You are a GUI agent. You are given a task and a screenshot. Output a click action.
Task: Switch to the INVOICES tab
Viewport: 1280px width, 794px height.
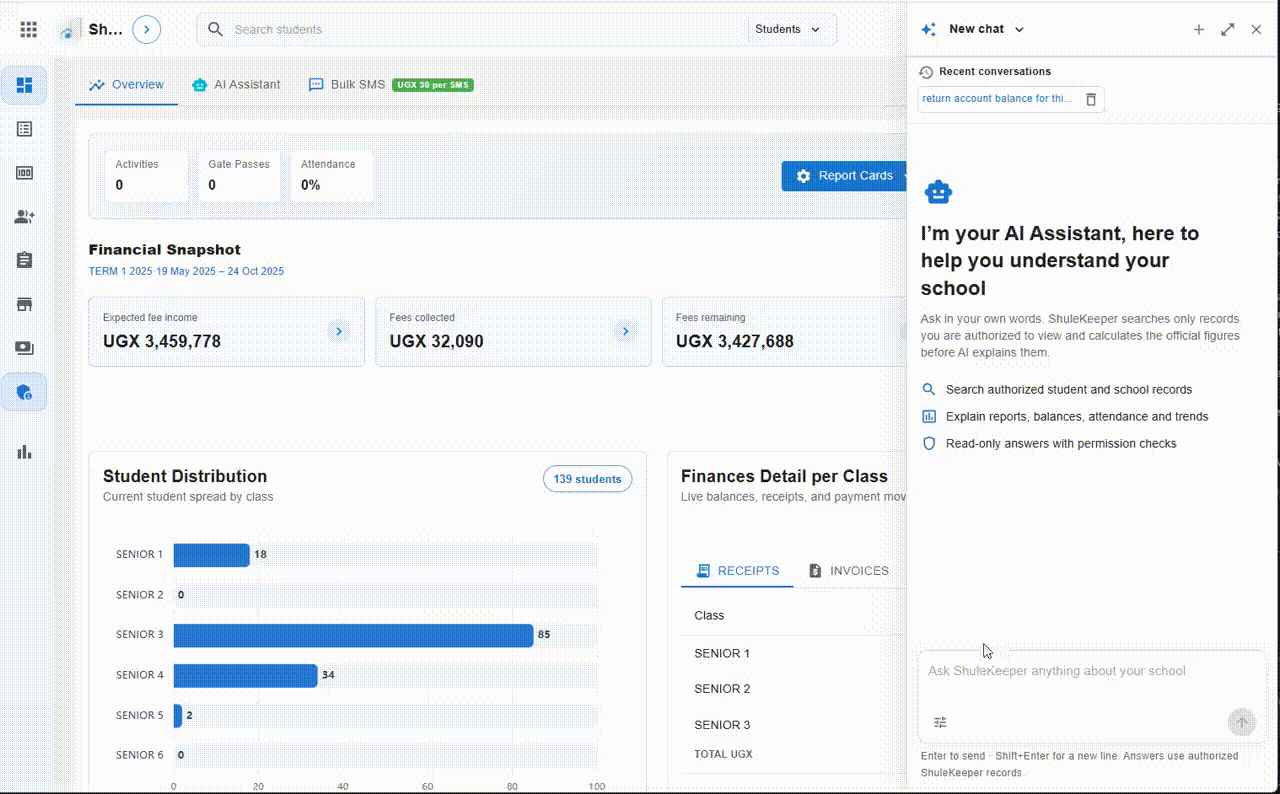click(849, 571)
